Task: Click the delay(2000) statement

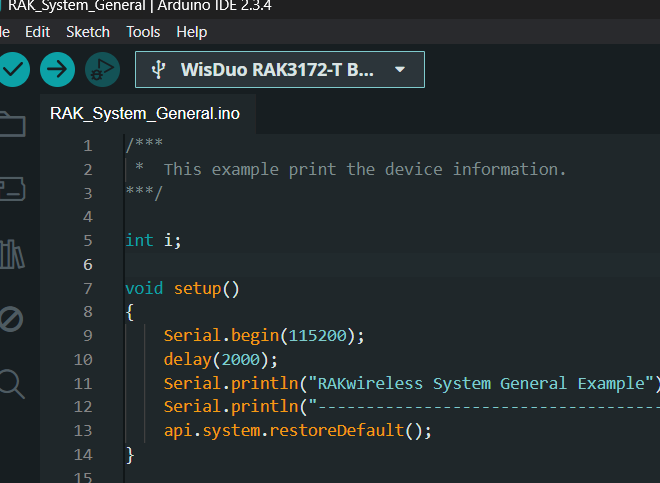Action: [x=220, y=360]
